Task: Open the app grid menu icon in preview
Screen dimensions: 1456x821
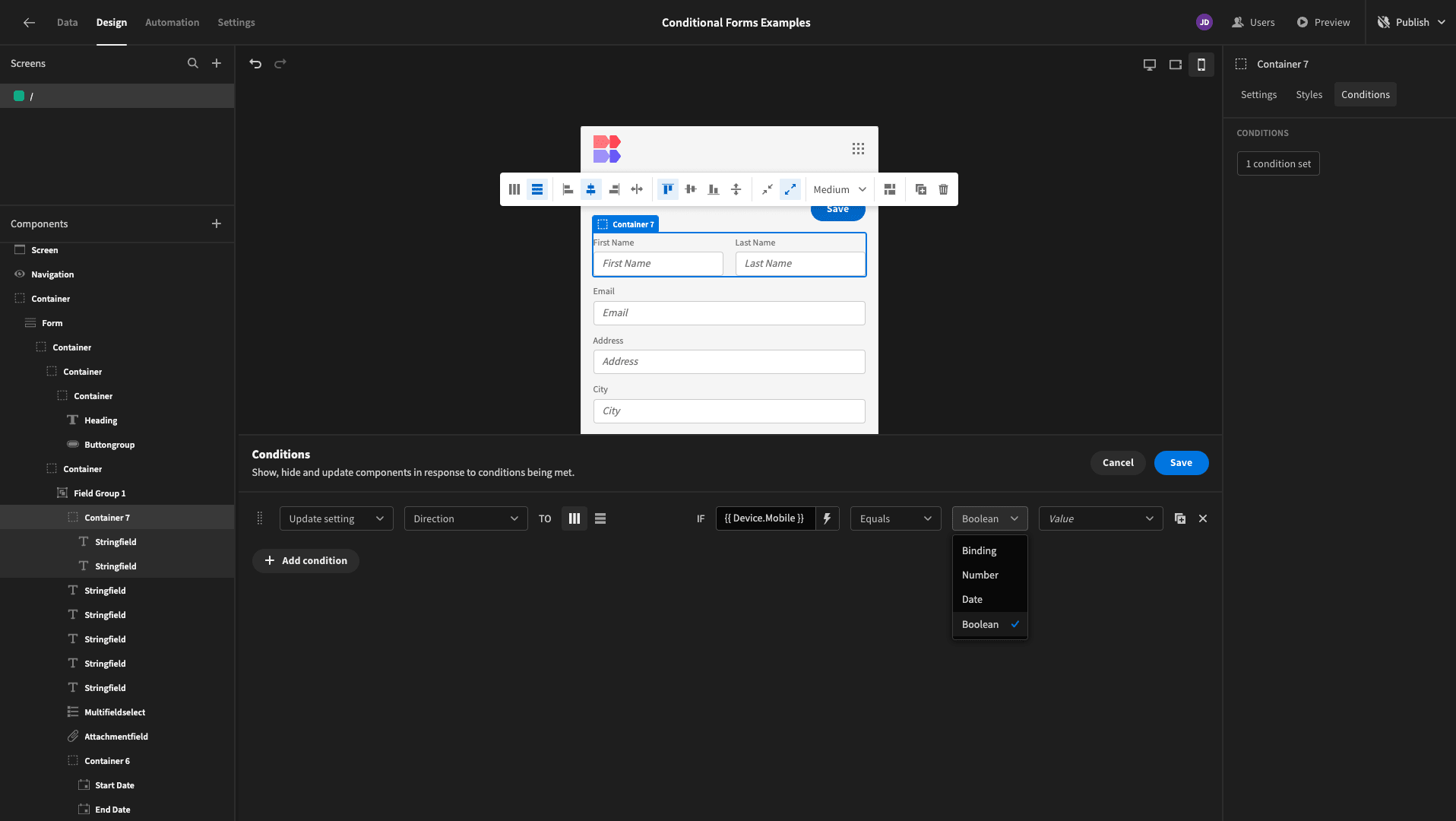Action: click(x=858, y=149)
